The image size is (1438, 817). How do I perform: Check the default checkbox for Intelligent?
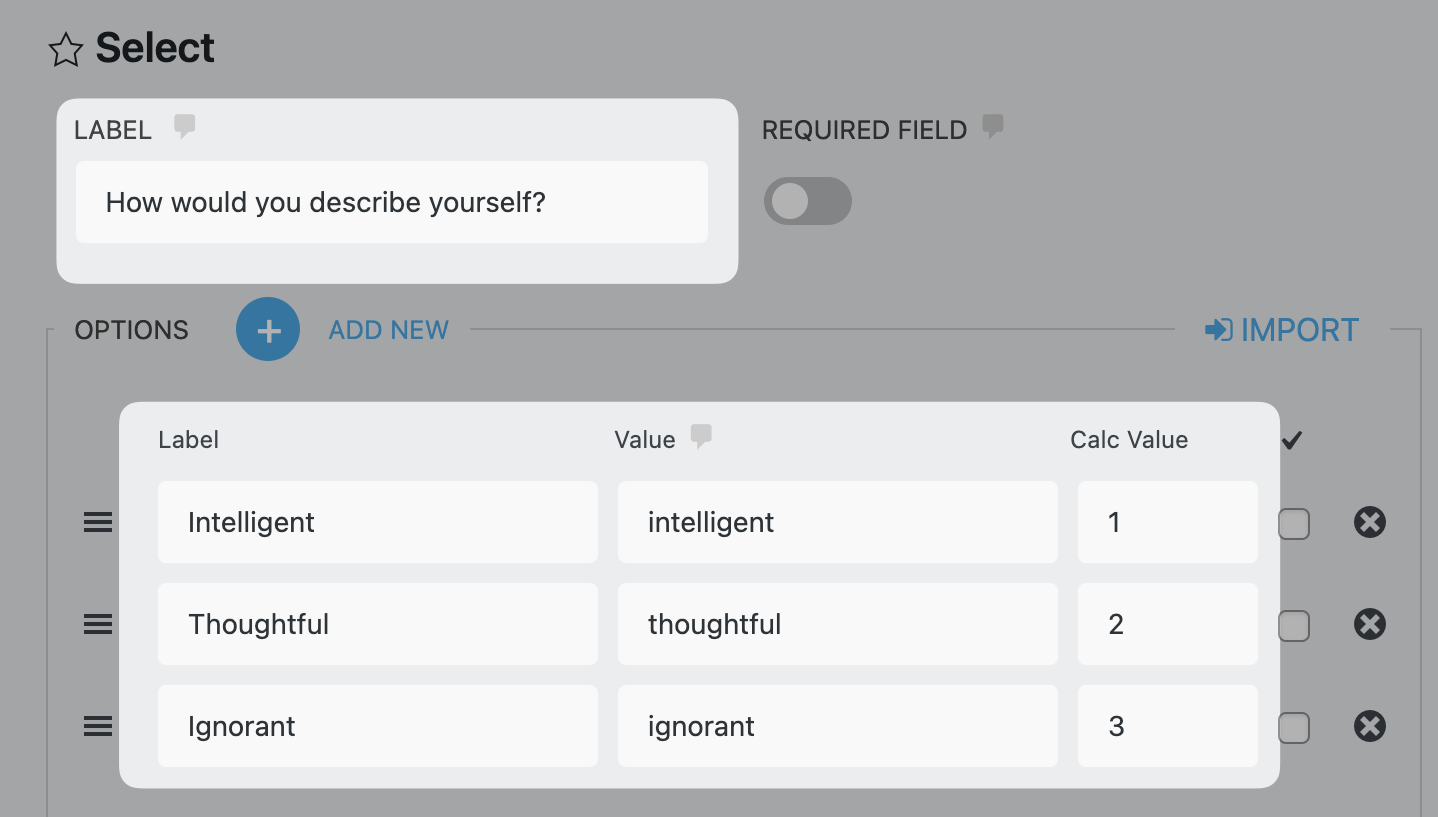[1294, 524]
